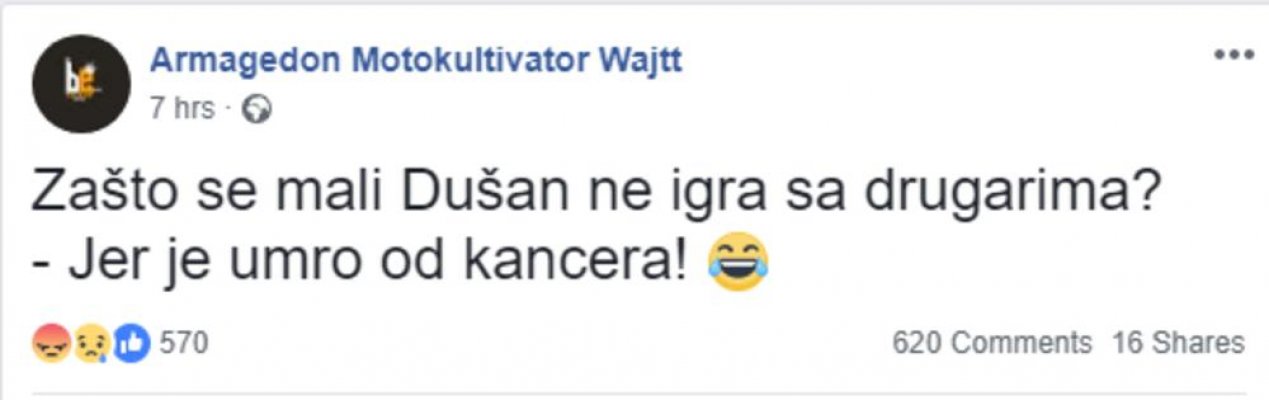
Task: Click the word 'Comments' beside 620
Action: pos(1021,344)
